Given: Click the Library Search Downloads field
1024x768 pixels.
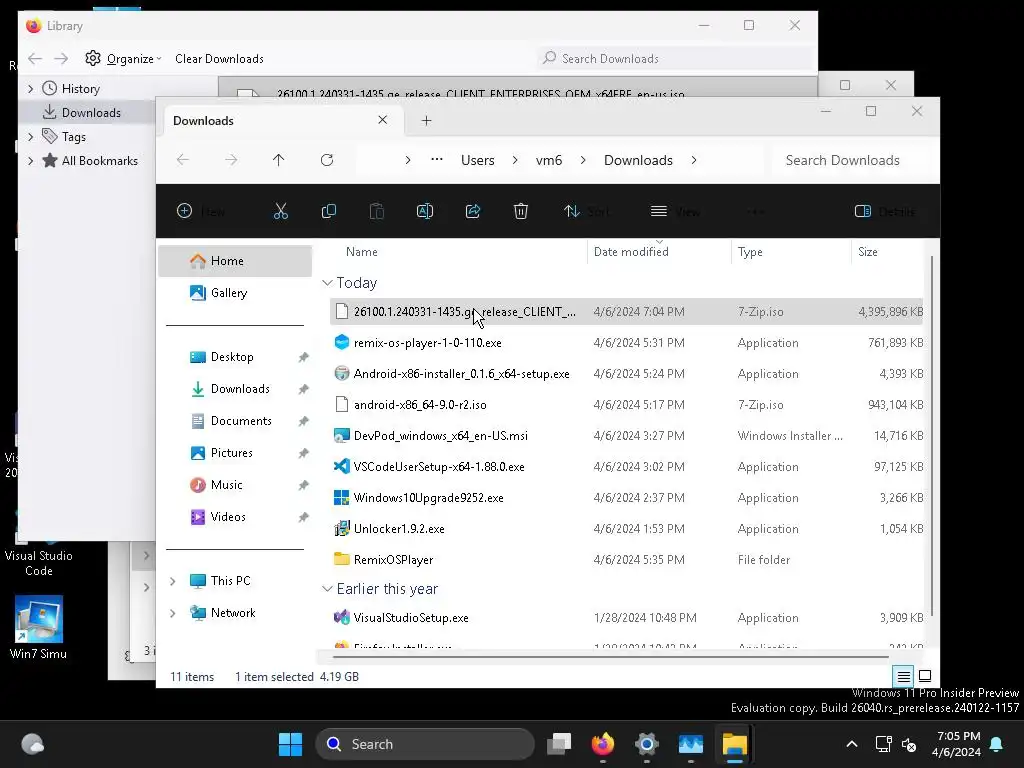Looking at the screenshot, I should click(x=676, y=58).
